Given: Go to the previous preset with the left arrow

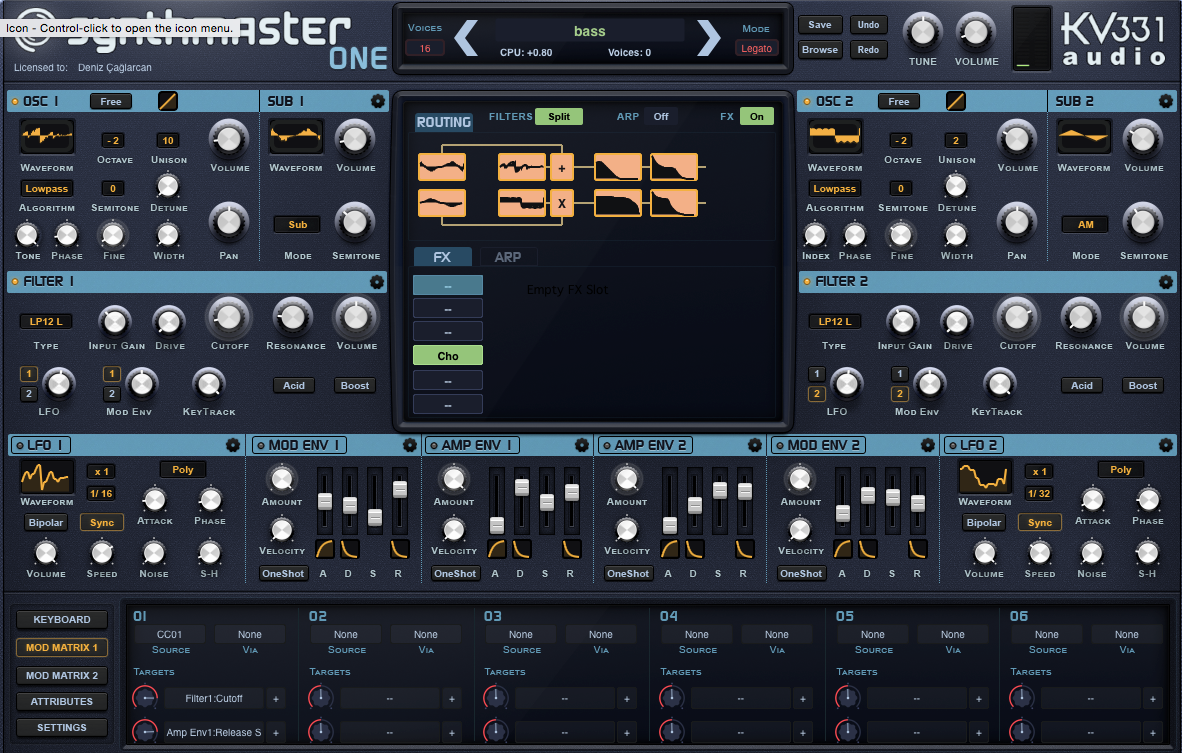Looking at the screenshot, I should (466, 38).
